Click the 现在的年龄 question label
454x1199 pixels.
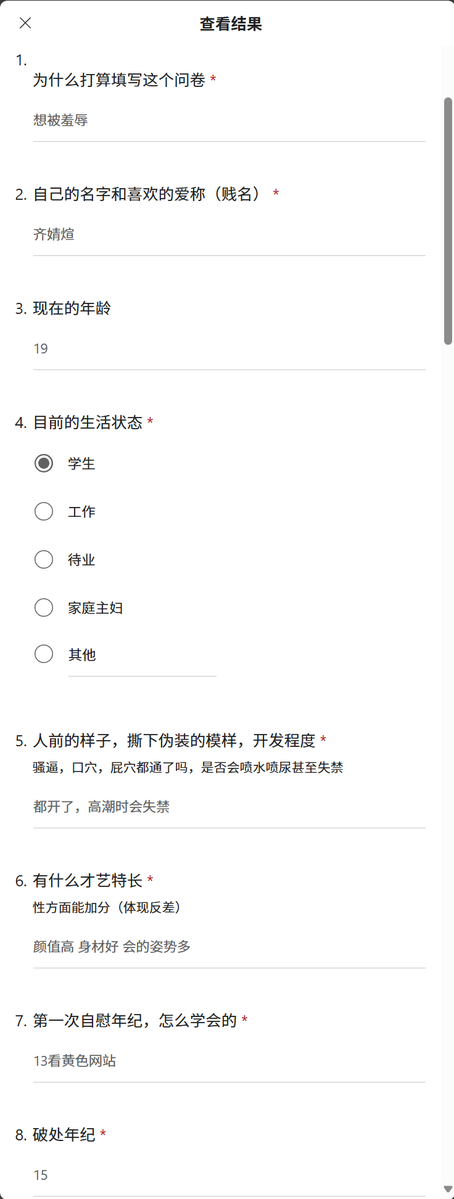point(74,309)
